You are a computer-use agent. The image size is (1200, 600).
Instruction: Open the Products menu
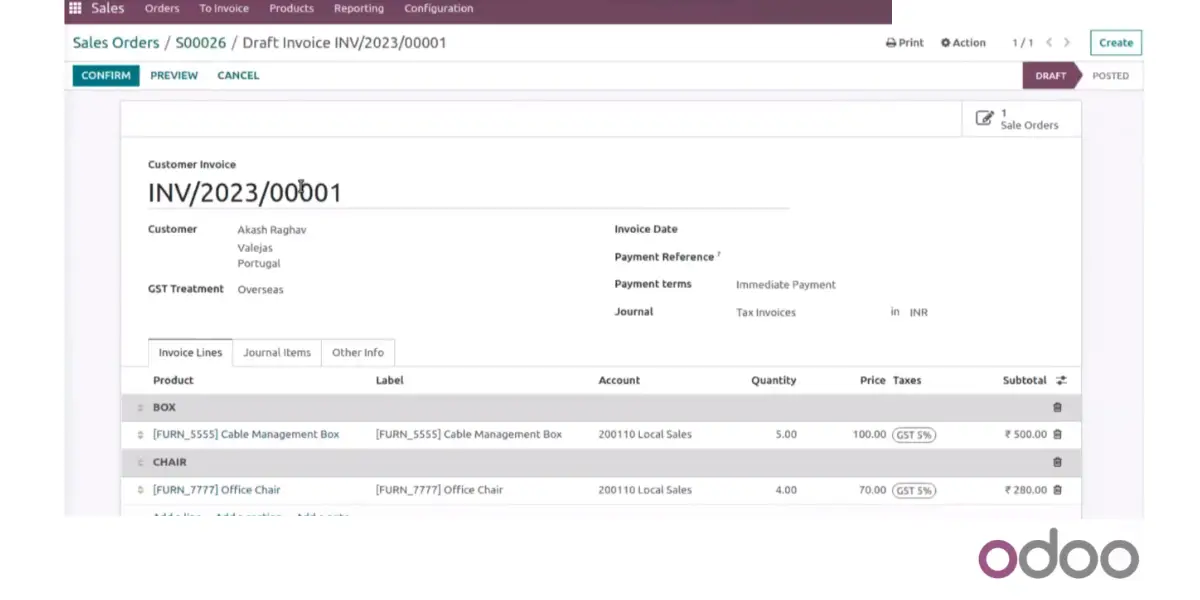(291, 8)
